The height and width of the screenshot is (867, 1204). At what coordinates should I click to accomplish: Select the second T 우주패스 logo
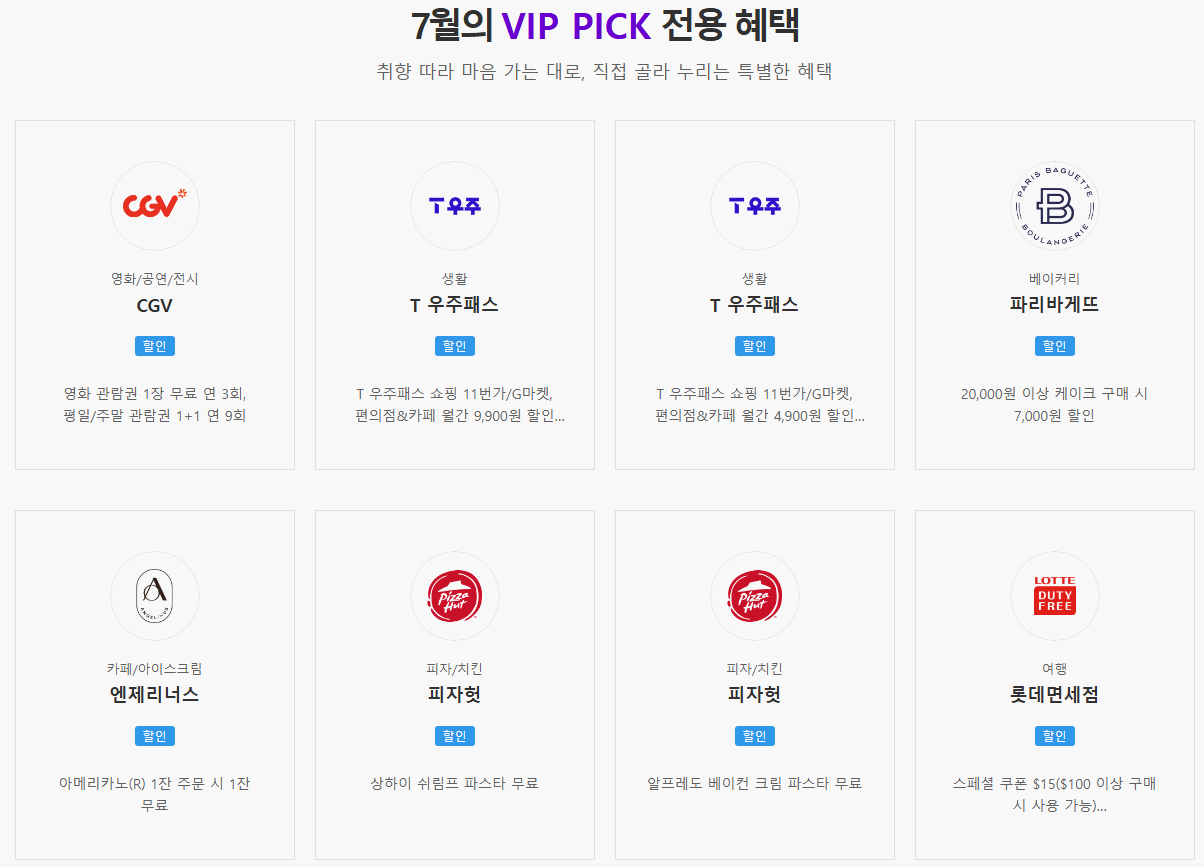coord(755,206)
